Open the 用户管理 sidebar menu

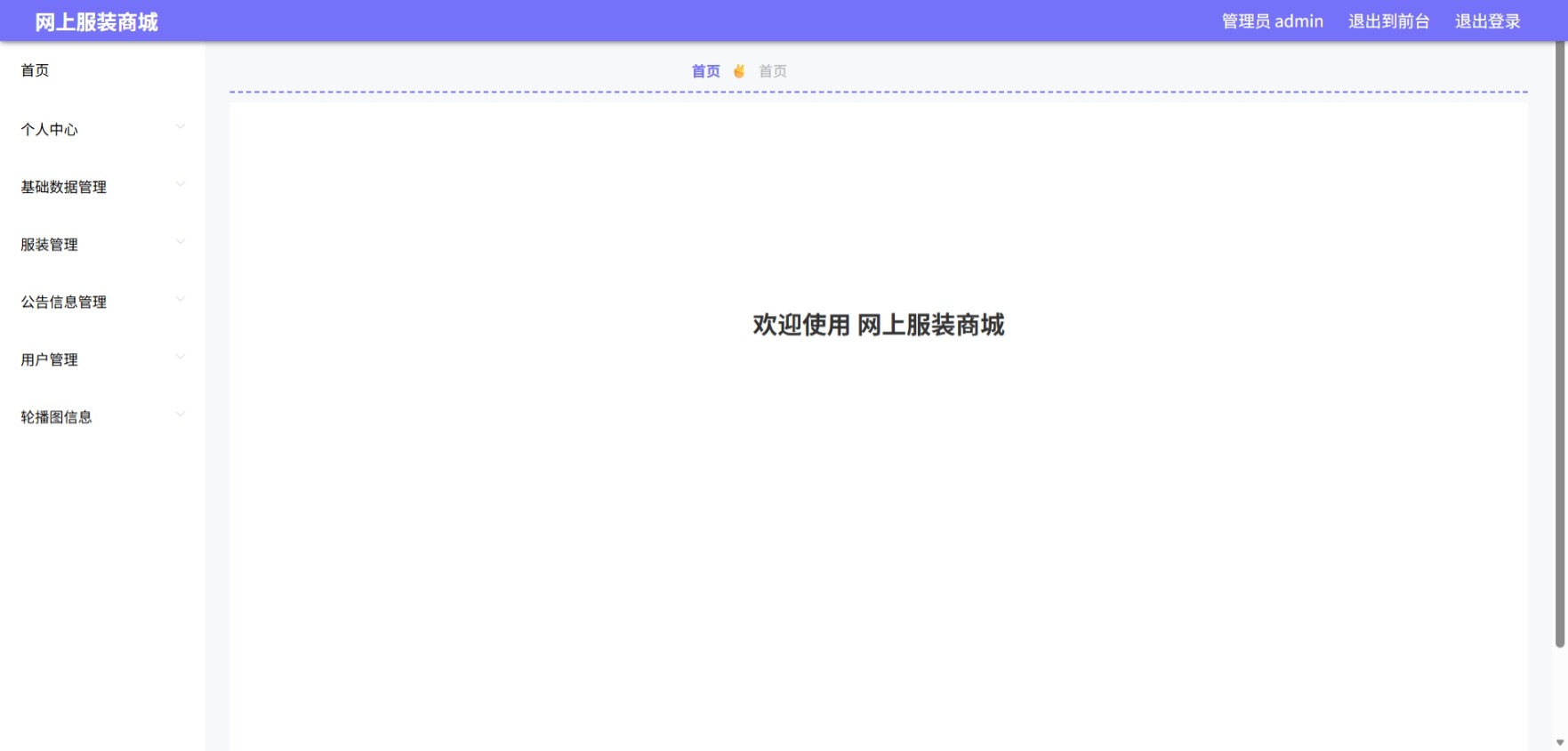(102, 359)
